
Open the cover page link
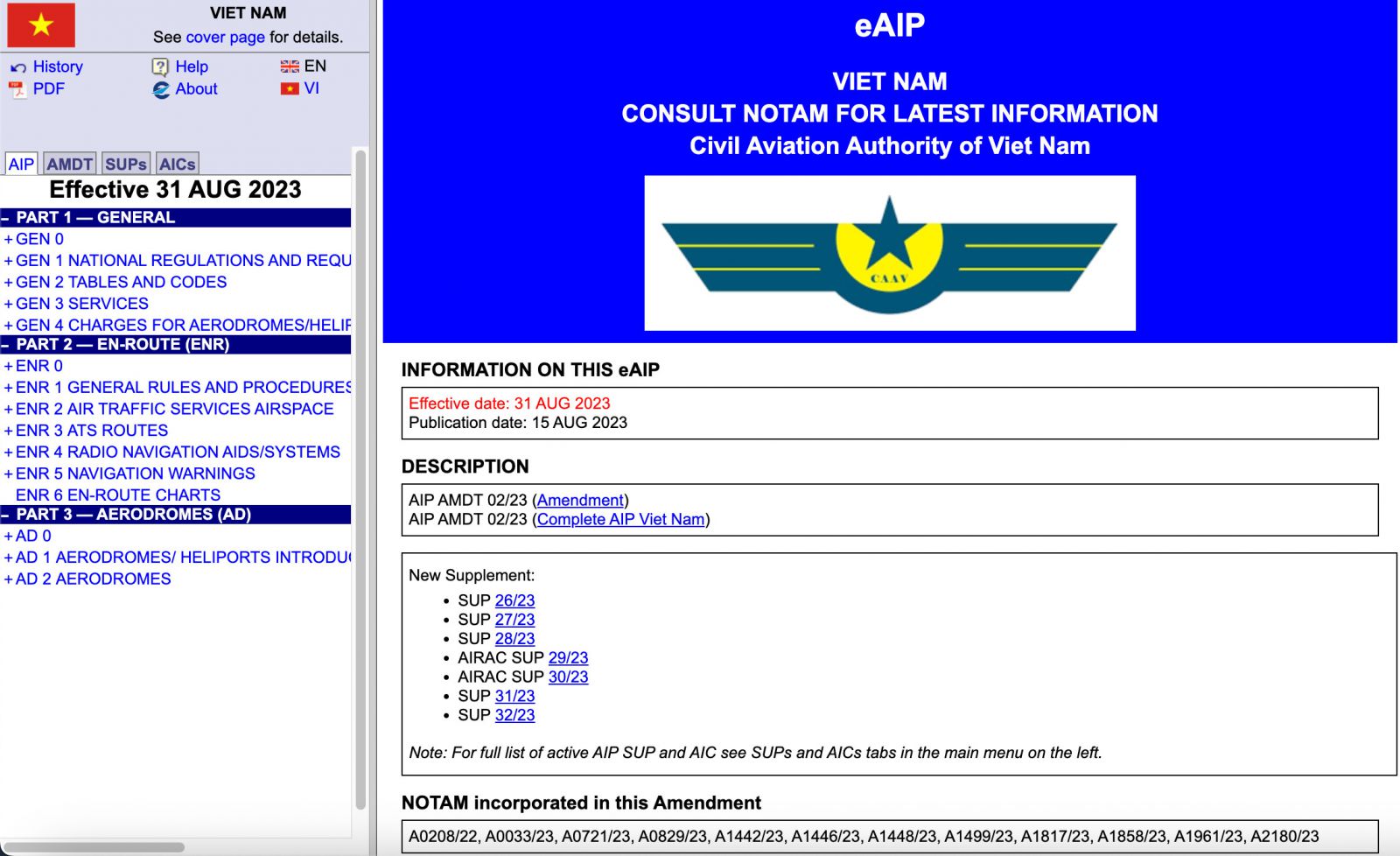(226, 37)
